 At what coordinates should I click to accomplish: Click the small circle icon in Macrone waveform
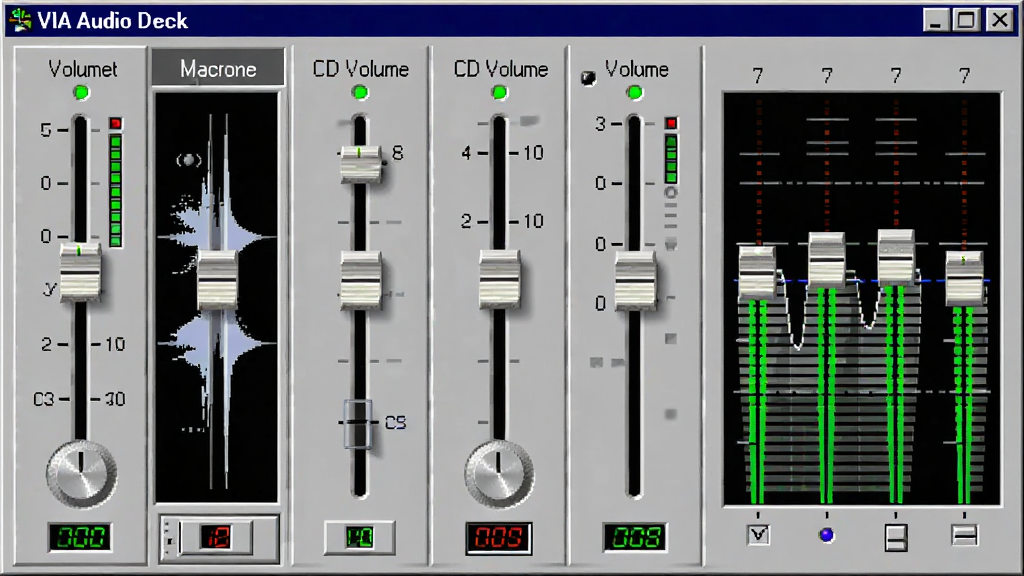pos(189,160)
